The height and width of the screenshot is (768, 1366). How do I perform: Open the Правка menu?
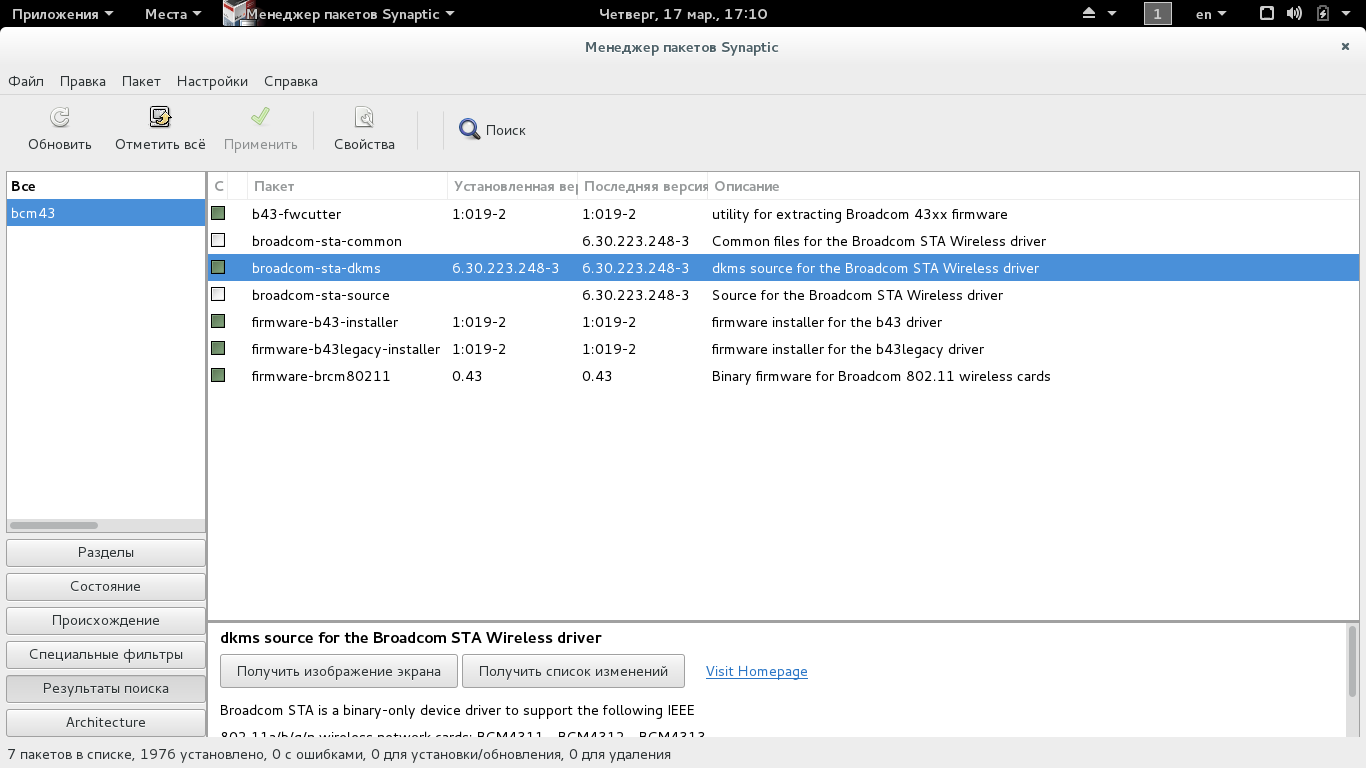(x=83, y=81)
